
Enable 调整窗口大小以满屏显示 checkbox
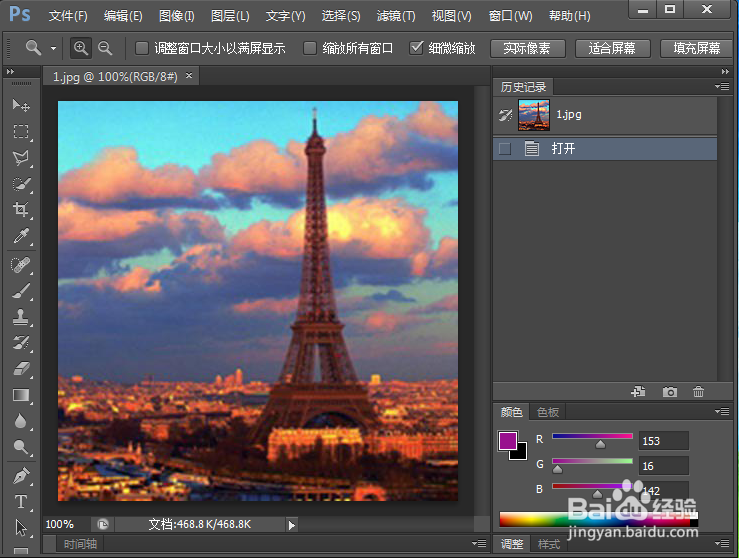click(x=142, y=48)
